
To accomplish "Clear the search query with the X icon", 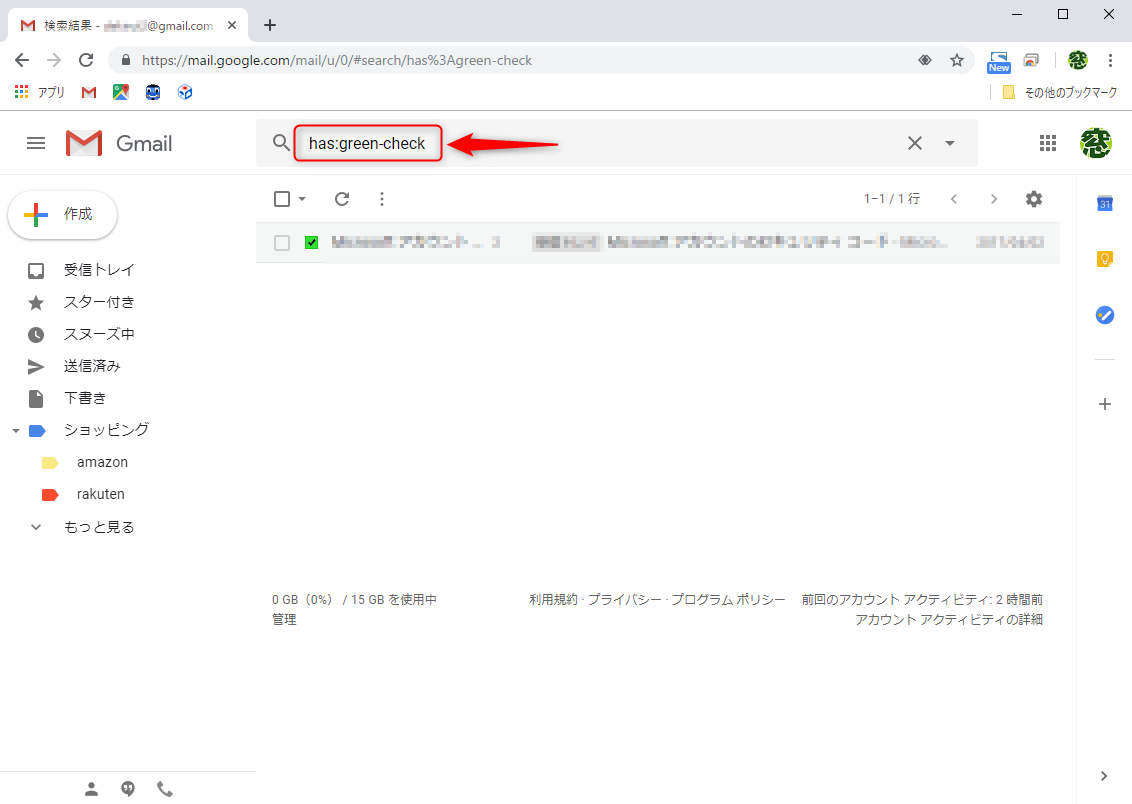I will tap(914, 143).
